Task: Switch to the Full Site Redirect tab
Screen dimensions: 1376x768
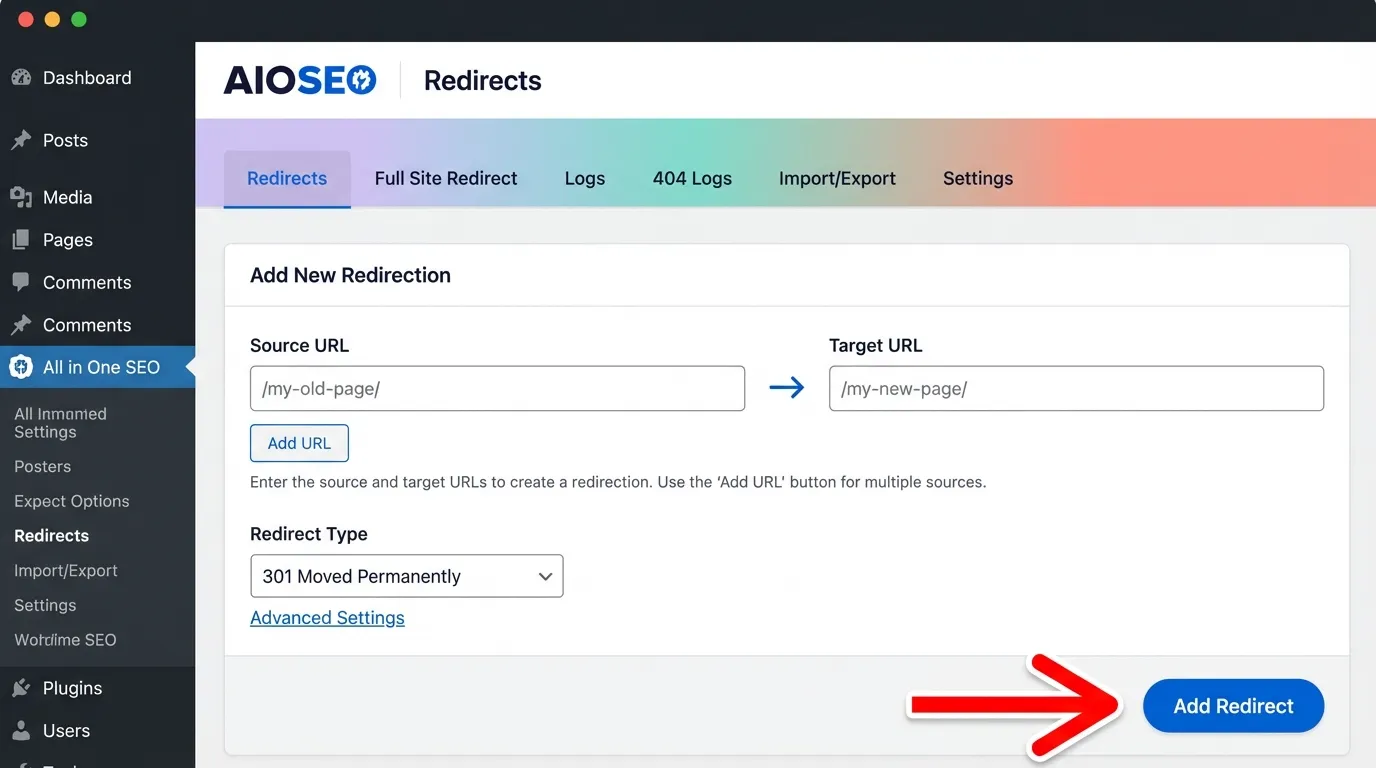Action: (x=445, y=178)
